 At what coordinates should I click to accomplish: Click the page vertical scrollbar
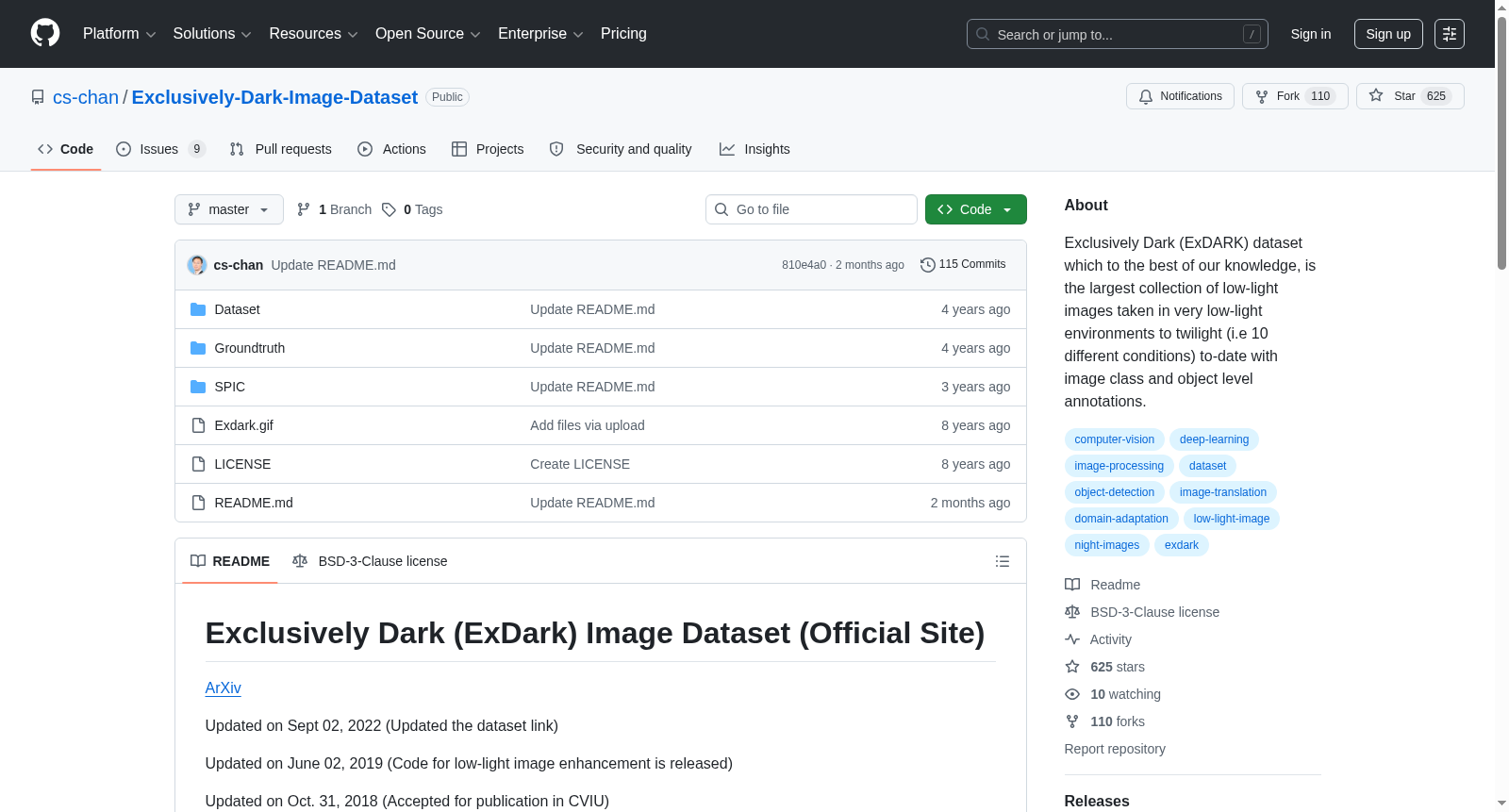pyautogui.click(x=1501, y=141)
